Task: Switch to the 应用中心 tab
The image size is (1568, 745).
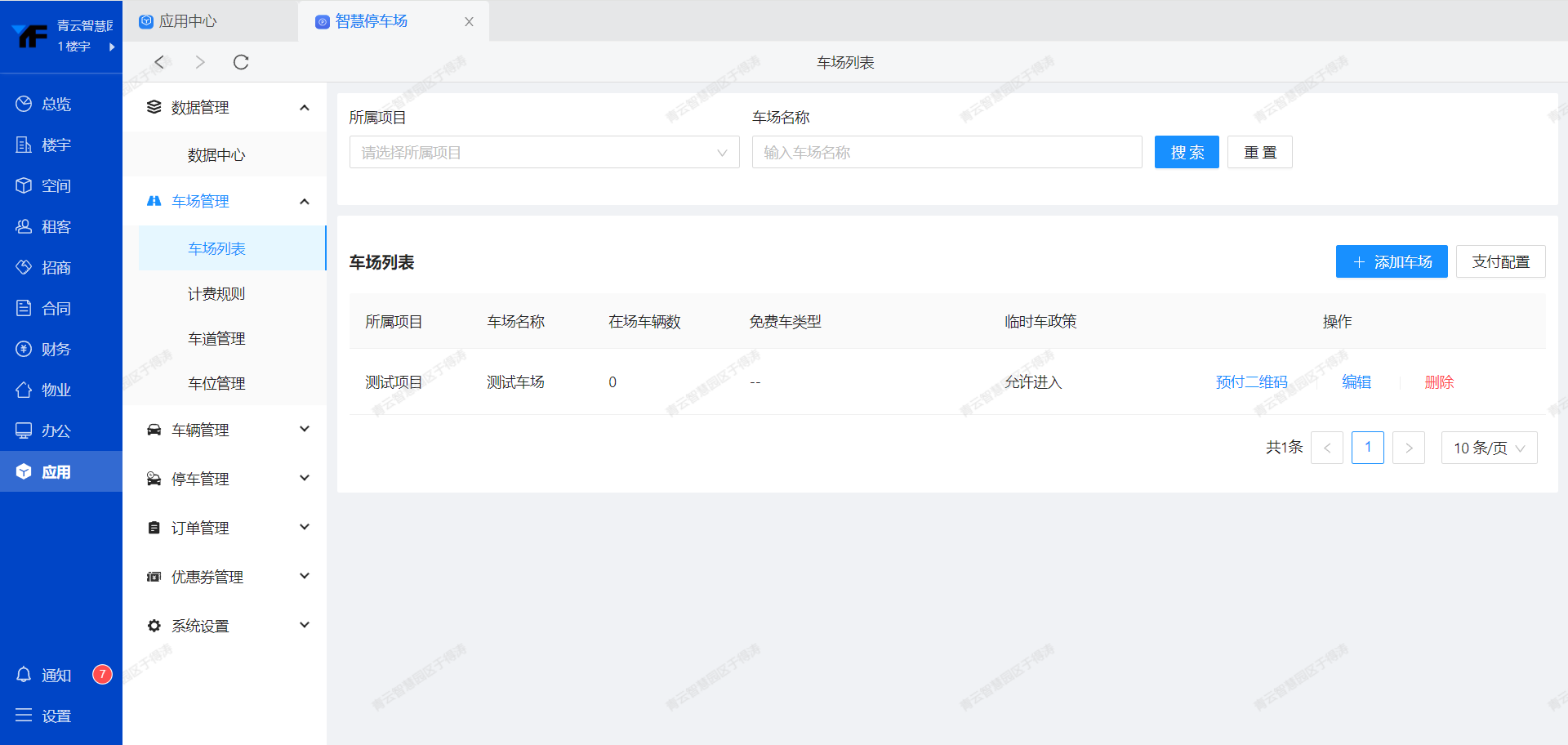Action: (188, 21)
